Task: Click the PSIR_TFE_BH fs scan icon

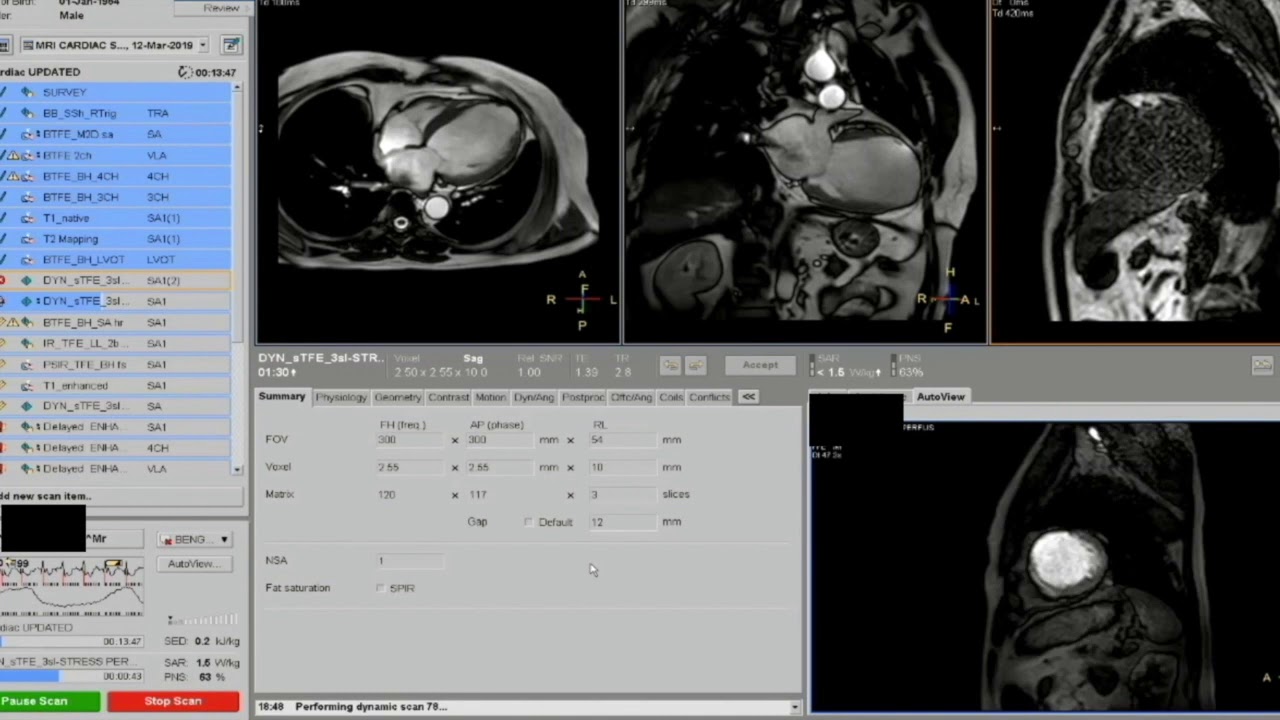Action: 27,364
